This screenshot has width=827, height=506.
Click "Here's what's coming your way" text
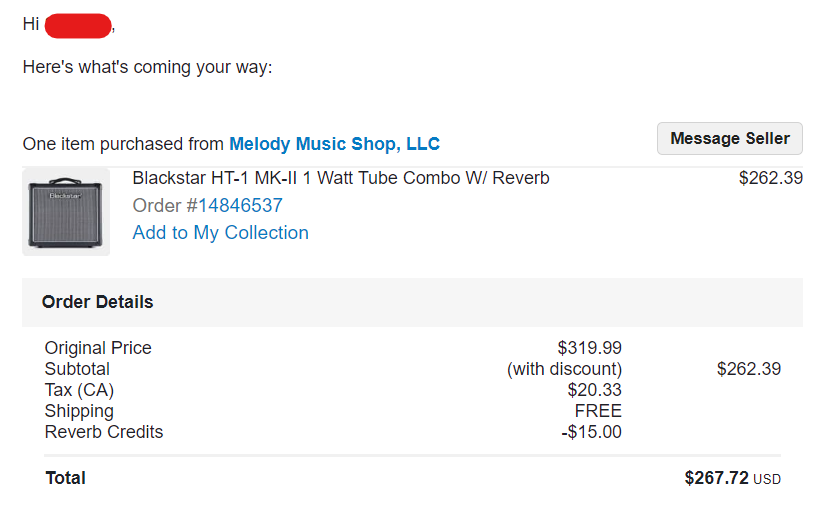pos(147,67)
